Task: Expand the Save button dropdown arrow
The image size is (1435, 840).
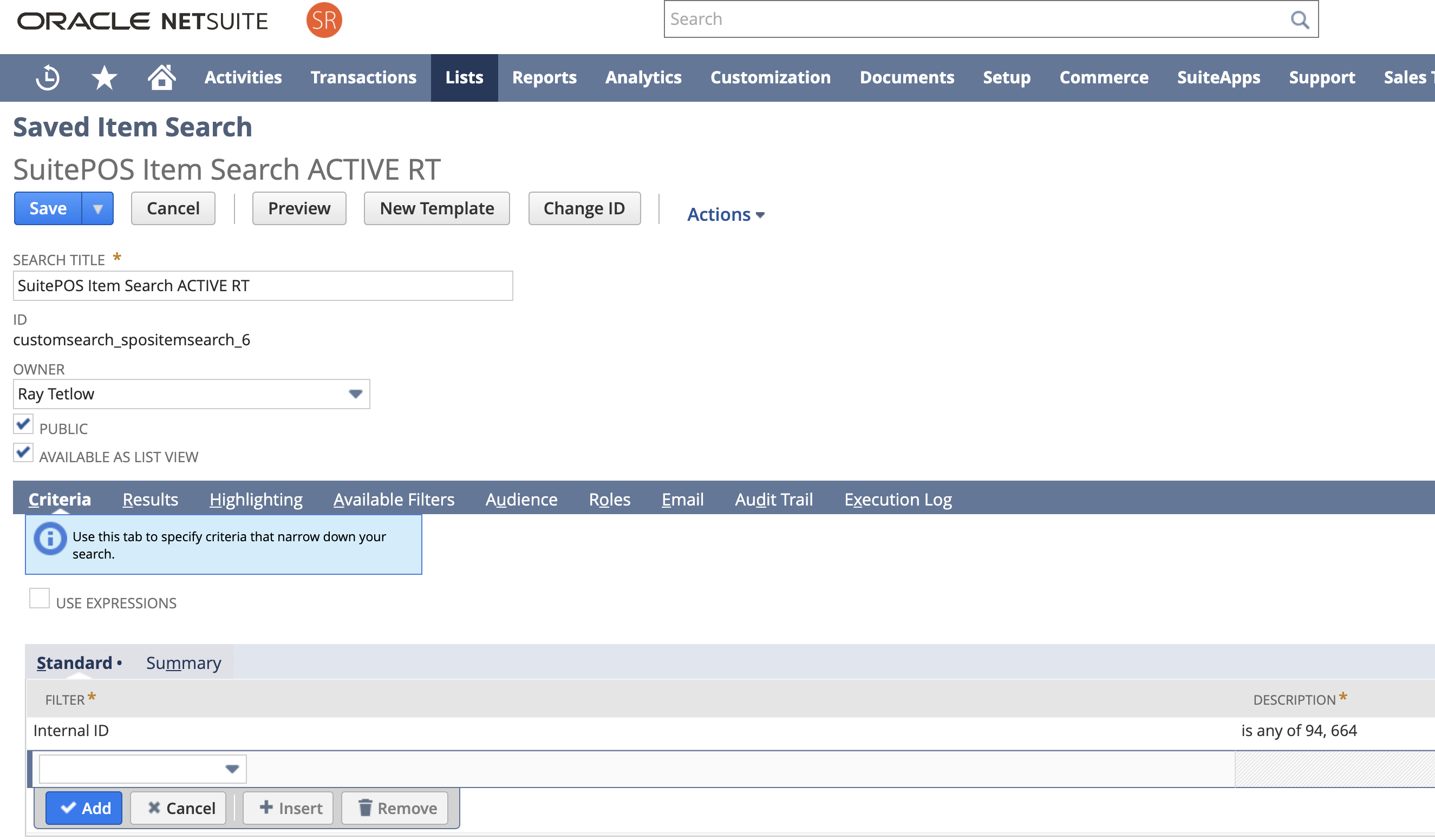Action: point(98,209)
